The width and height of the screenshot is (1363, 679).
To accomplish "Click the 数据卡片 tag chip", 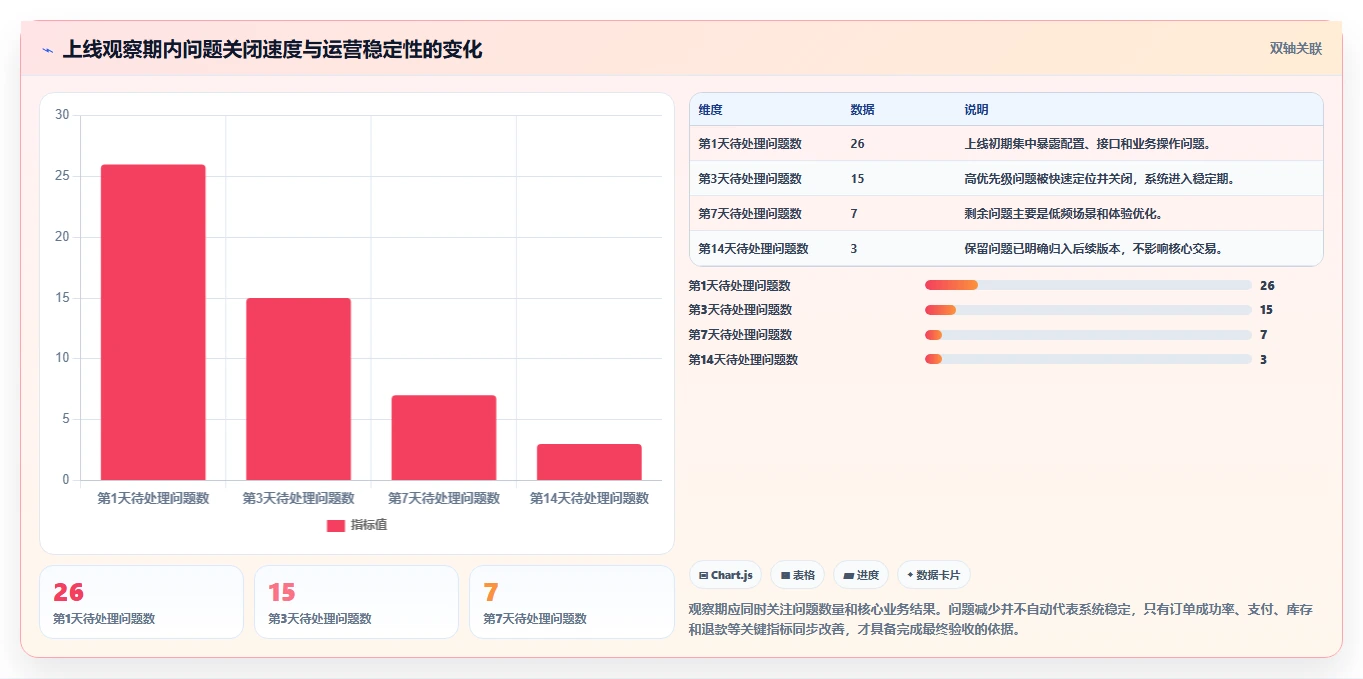I will click(x=934, y=575).
